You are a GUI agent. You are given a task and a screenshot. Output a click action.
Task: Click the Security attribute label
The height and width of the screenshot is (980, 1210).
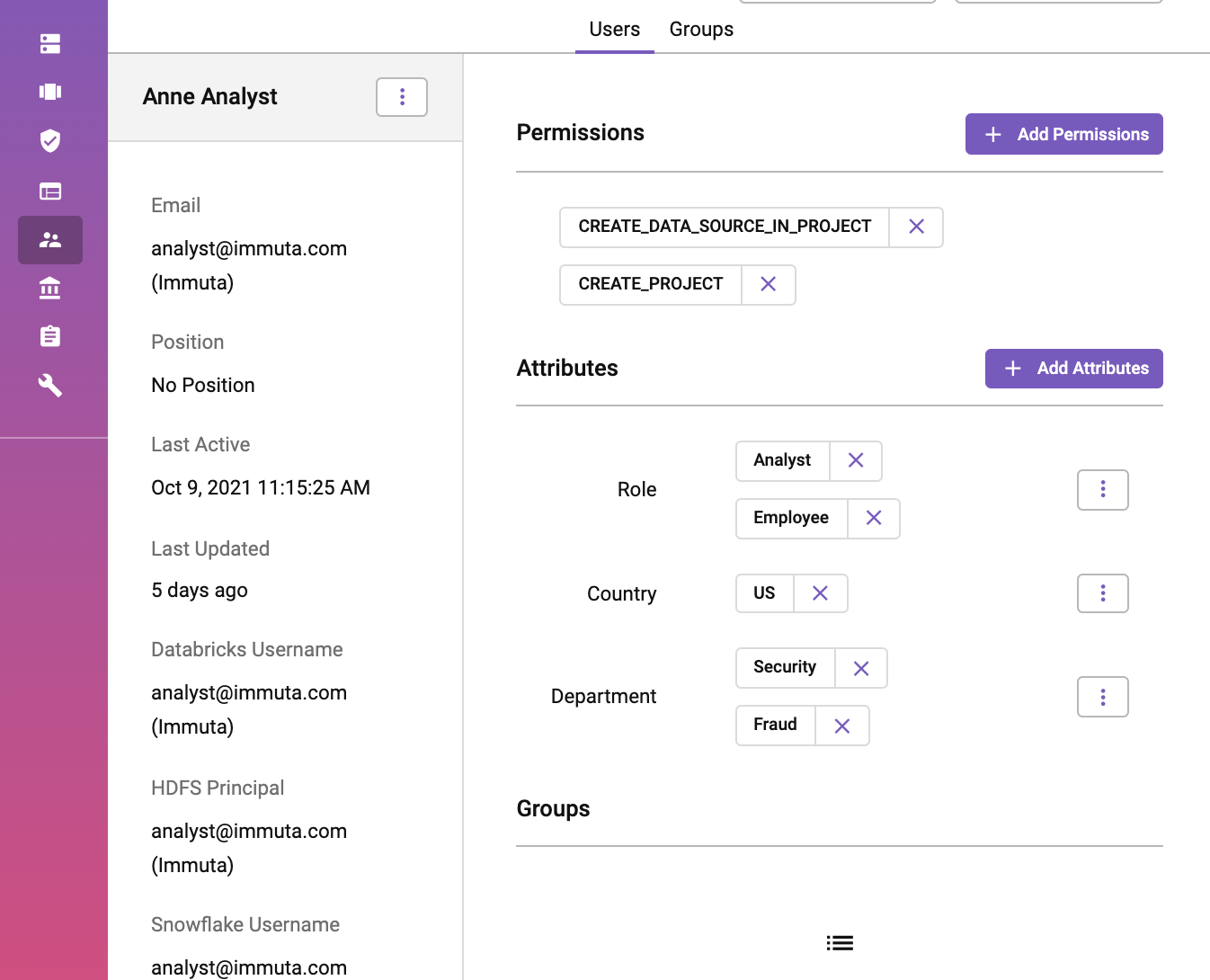point(785,667)
